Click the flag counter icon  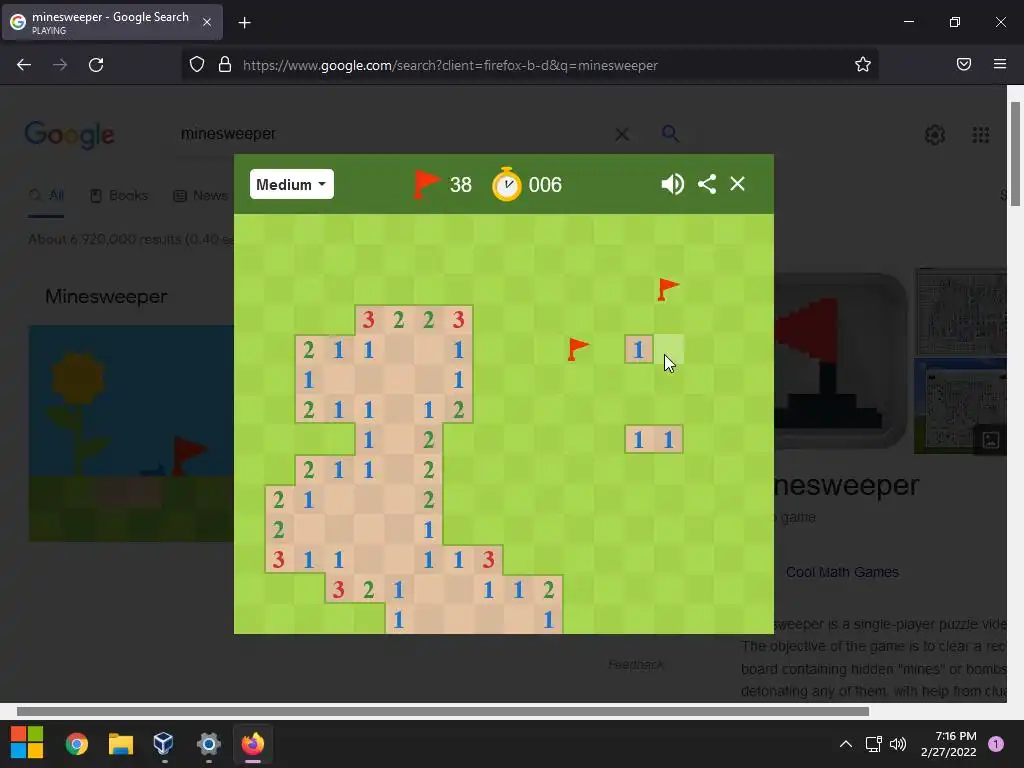(x=427, y=184)
